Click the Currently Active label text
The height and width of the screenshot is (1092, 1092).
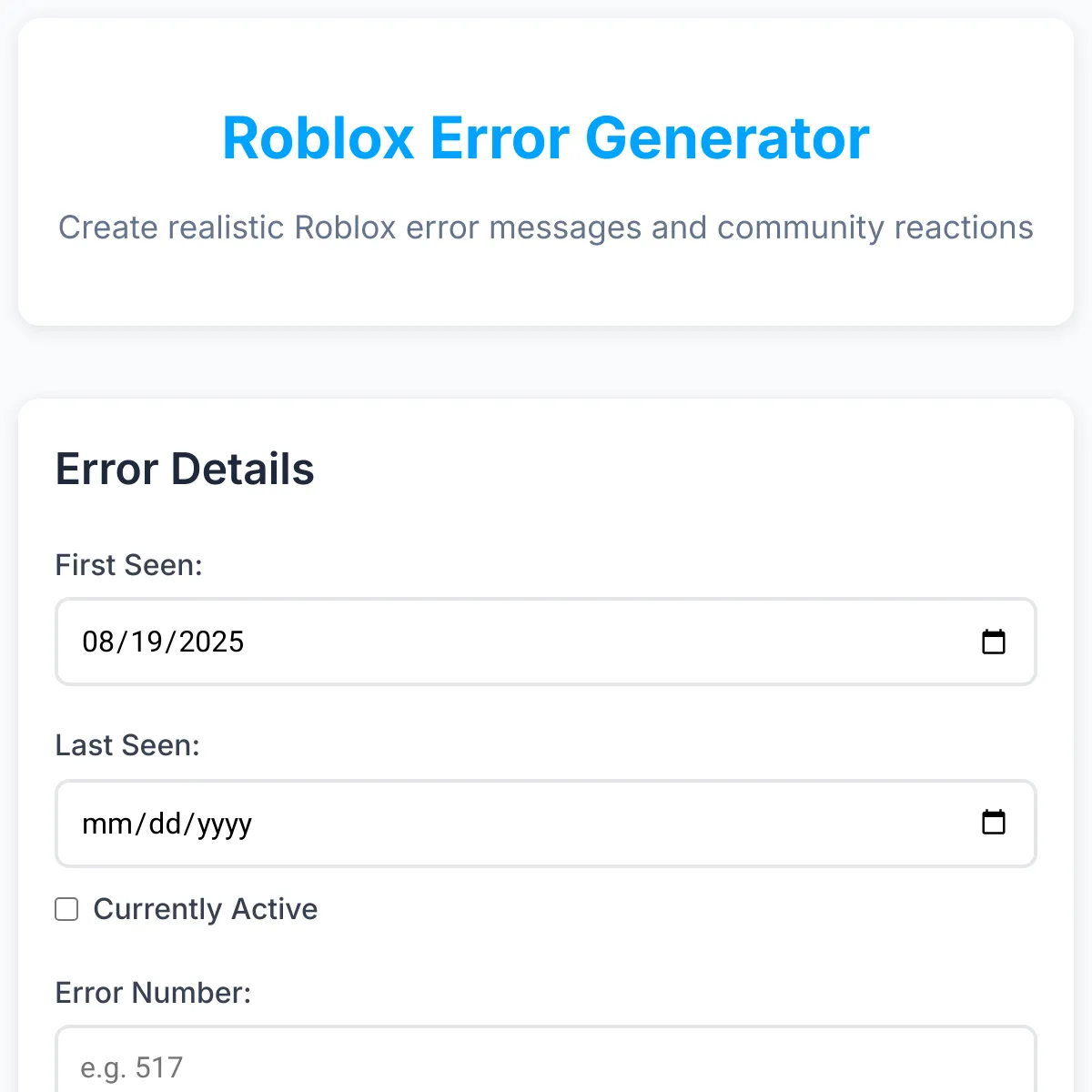click(x=206, y=909)
